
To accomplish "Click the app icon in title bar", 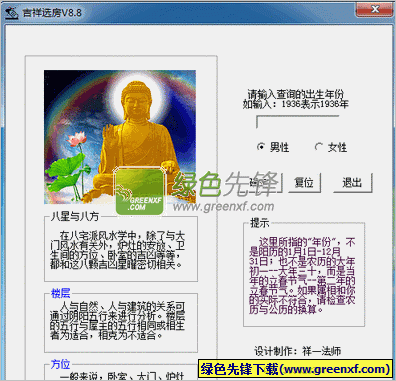I will click(11, 13).
